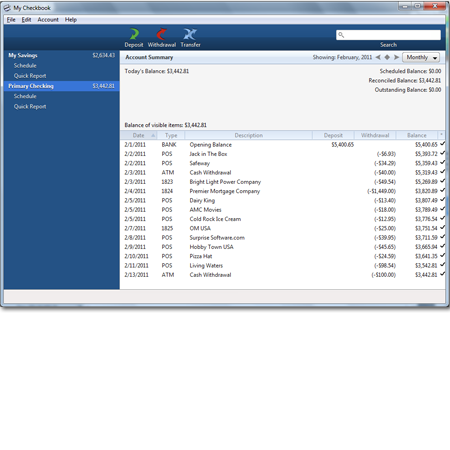Click the red Withdrawal arrow icon
Viewport: 450px width, 450px height.
click(x=161, y=34)
